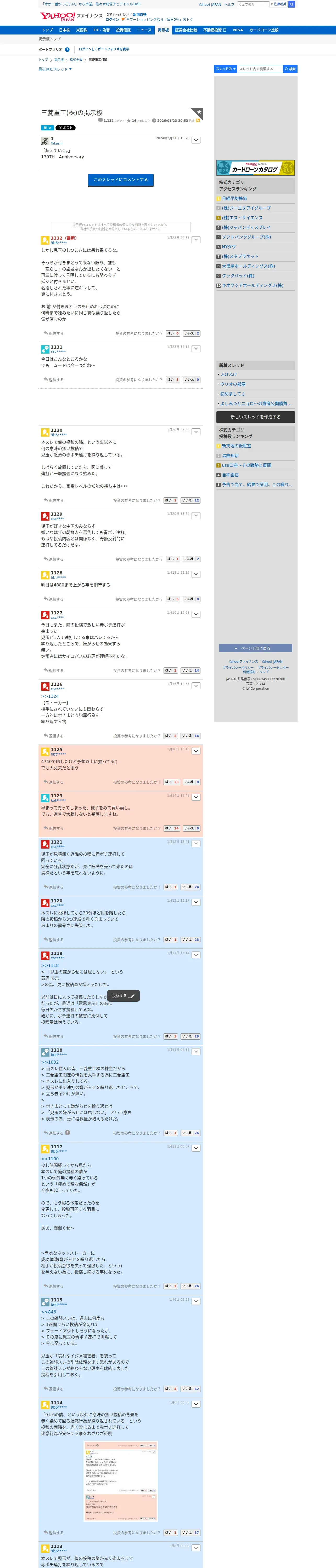336x1568 pixels.
Task: Vote いいえ on post 1115
Action: (190, 1389)
